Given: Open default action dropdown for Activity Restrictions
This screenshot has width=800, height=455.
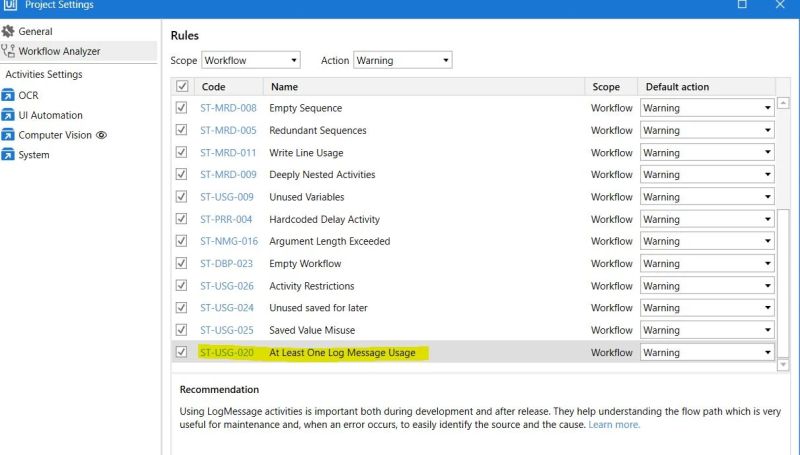Looking at the screenshot, I should click(x=707, y=286).
